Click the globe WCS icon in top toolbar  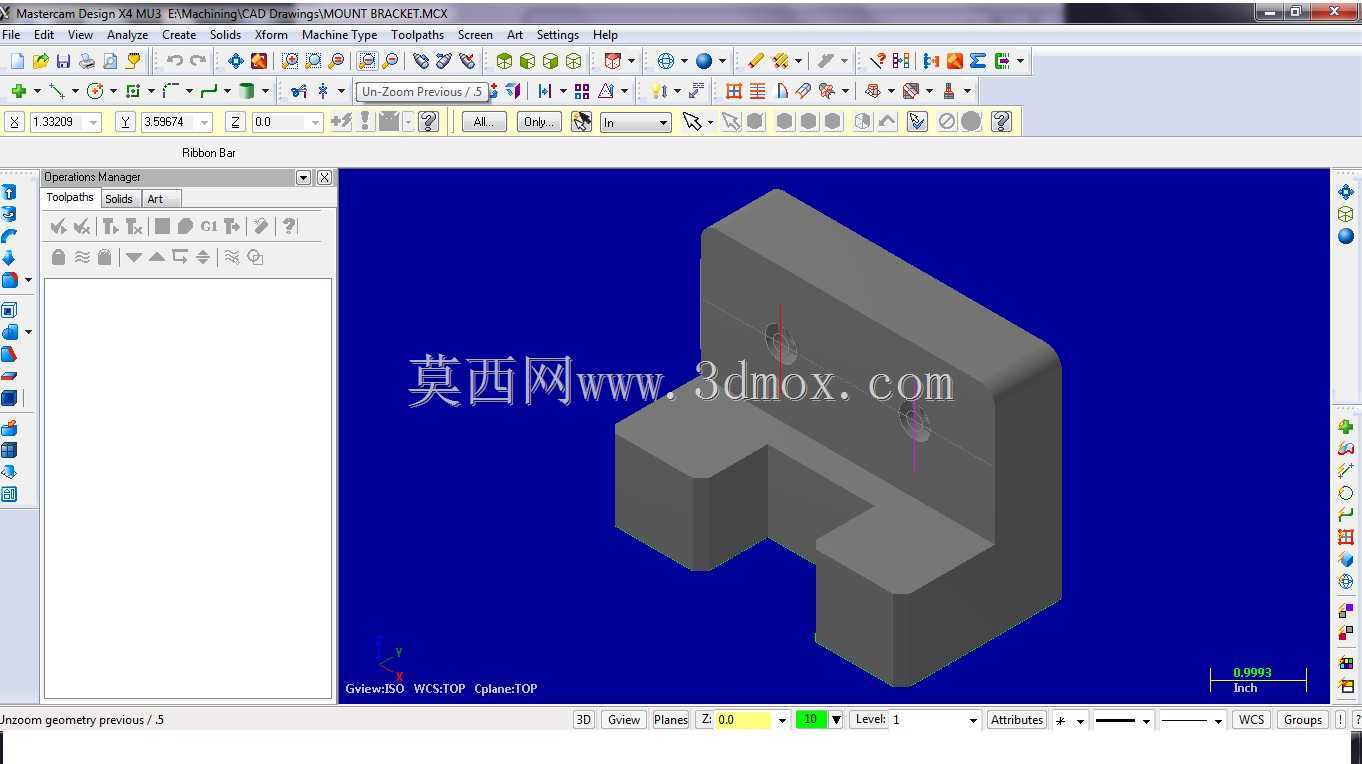click(x=666, y=61)
